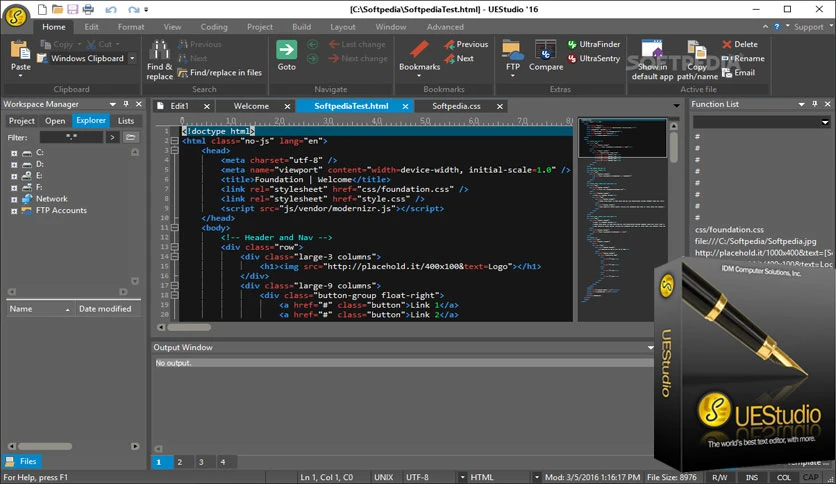Click the Support link
This screenshot has width=836, height=484.
click(x=809, y=27)
